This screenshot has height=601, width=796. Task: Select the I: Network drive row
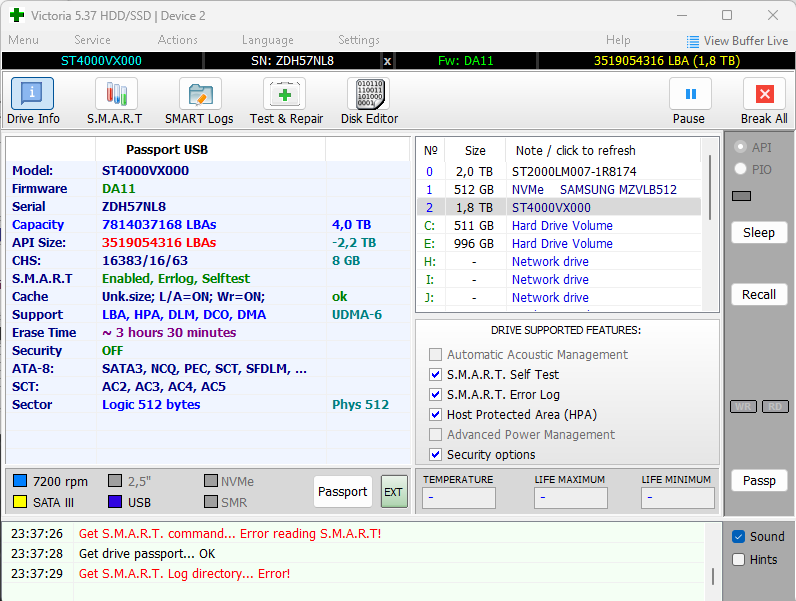(x=559, y=280)
